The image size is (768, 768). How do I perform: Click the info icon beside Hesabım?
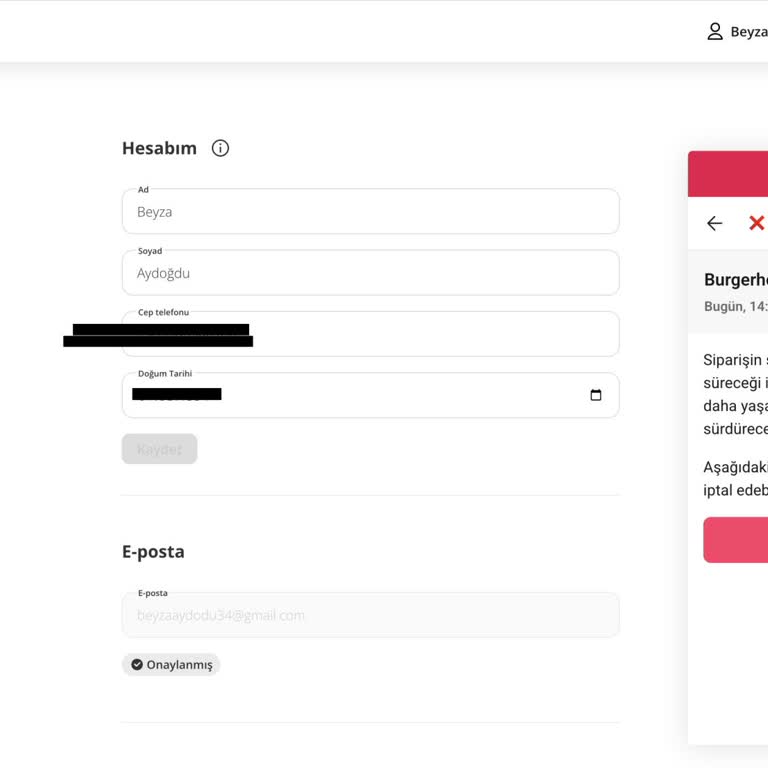[x=221, y=148]
